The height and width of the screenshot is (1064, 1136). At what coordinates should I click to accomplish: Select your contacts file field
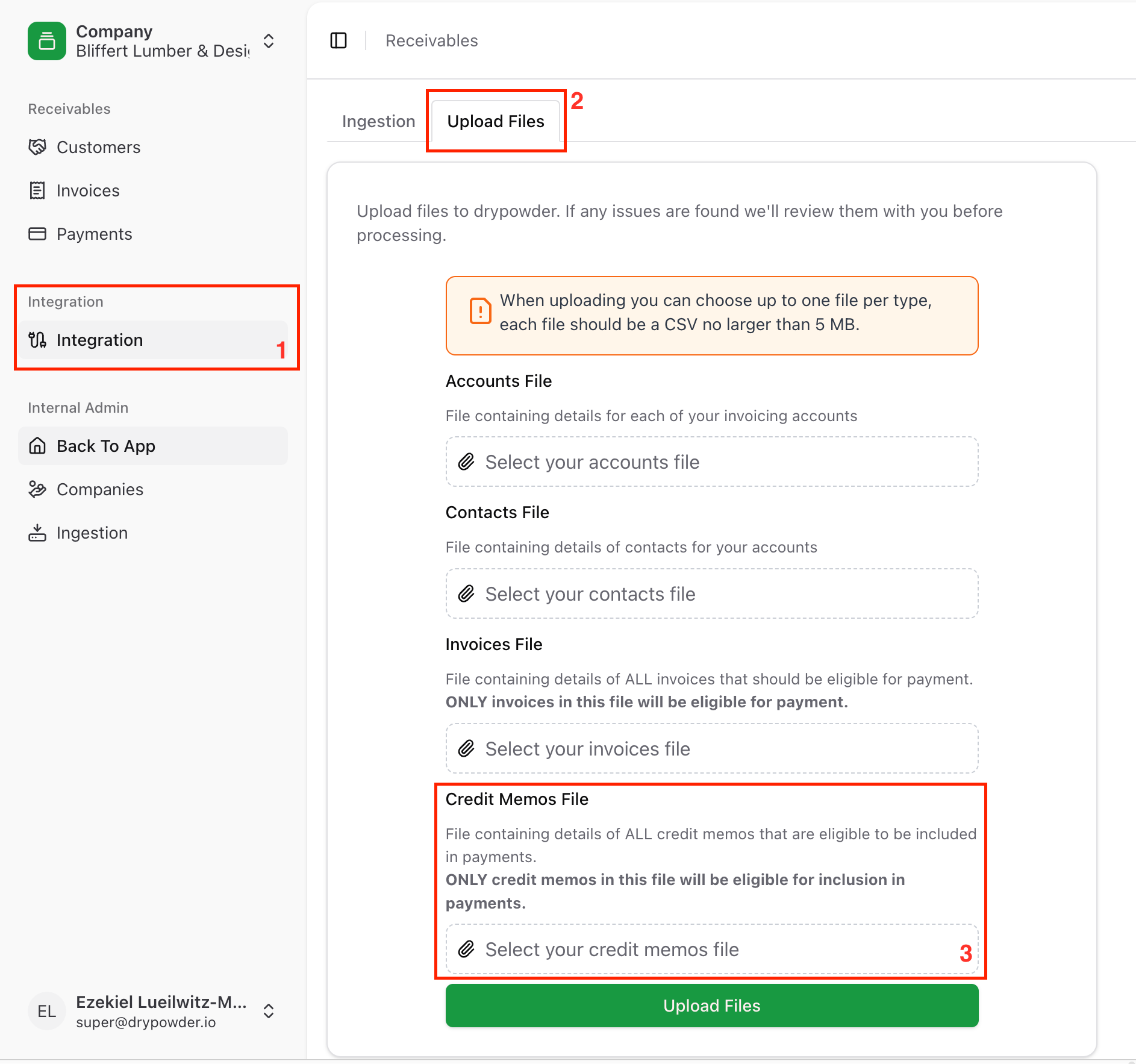712,593
